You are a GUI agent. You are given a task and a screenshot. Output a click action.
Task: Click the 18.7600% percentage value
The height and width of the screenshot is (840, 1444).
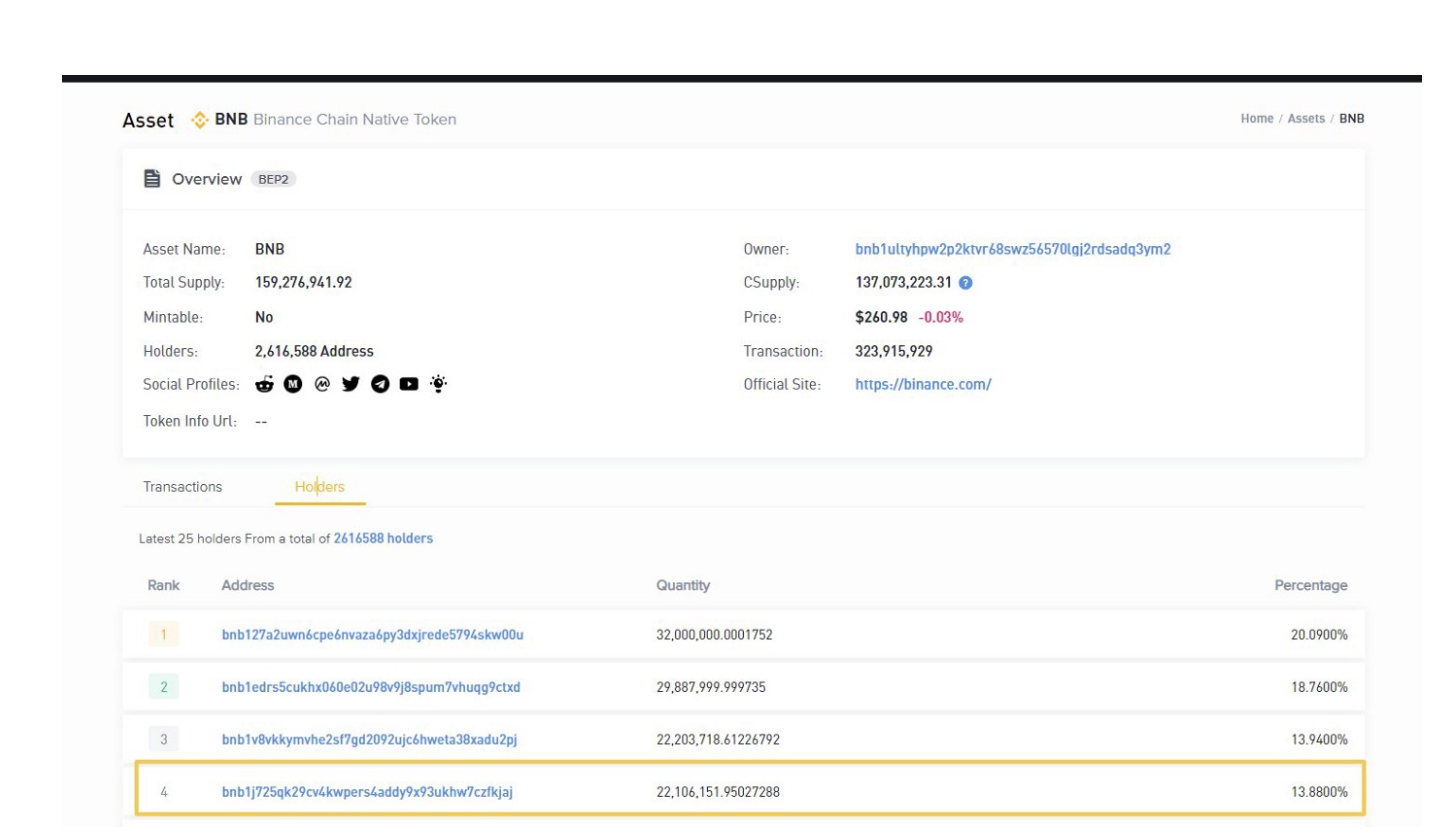coord(1319,687)
